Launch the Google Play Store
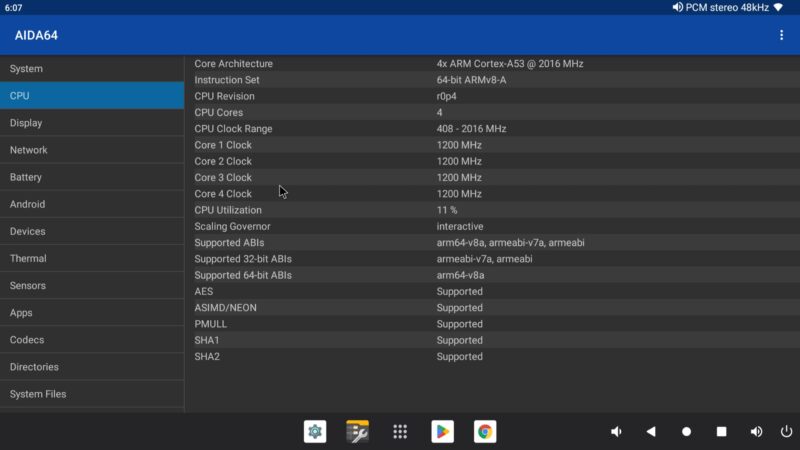The height and width of the screenshot is (450, 800). (442, 432)
